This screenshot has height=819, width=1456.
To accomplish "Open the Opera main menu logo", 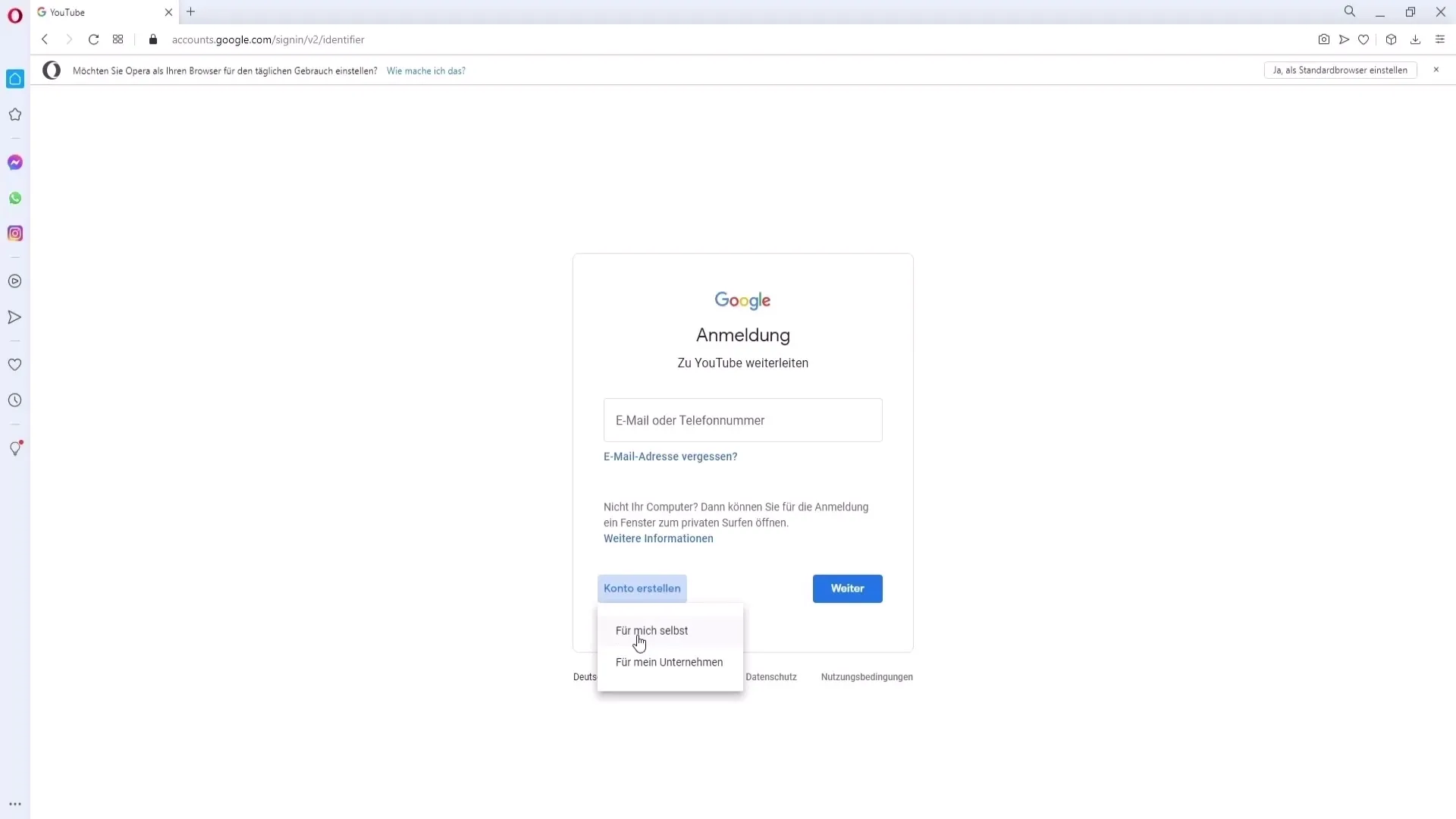I will point(14,15).
